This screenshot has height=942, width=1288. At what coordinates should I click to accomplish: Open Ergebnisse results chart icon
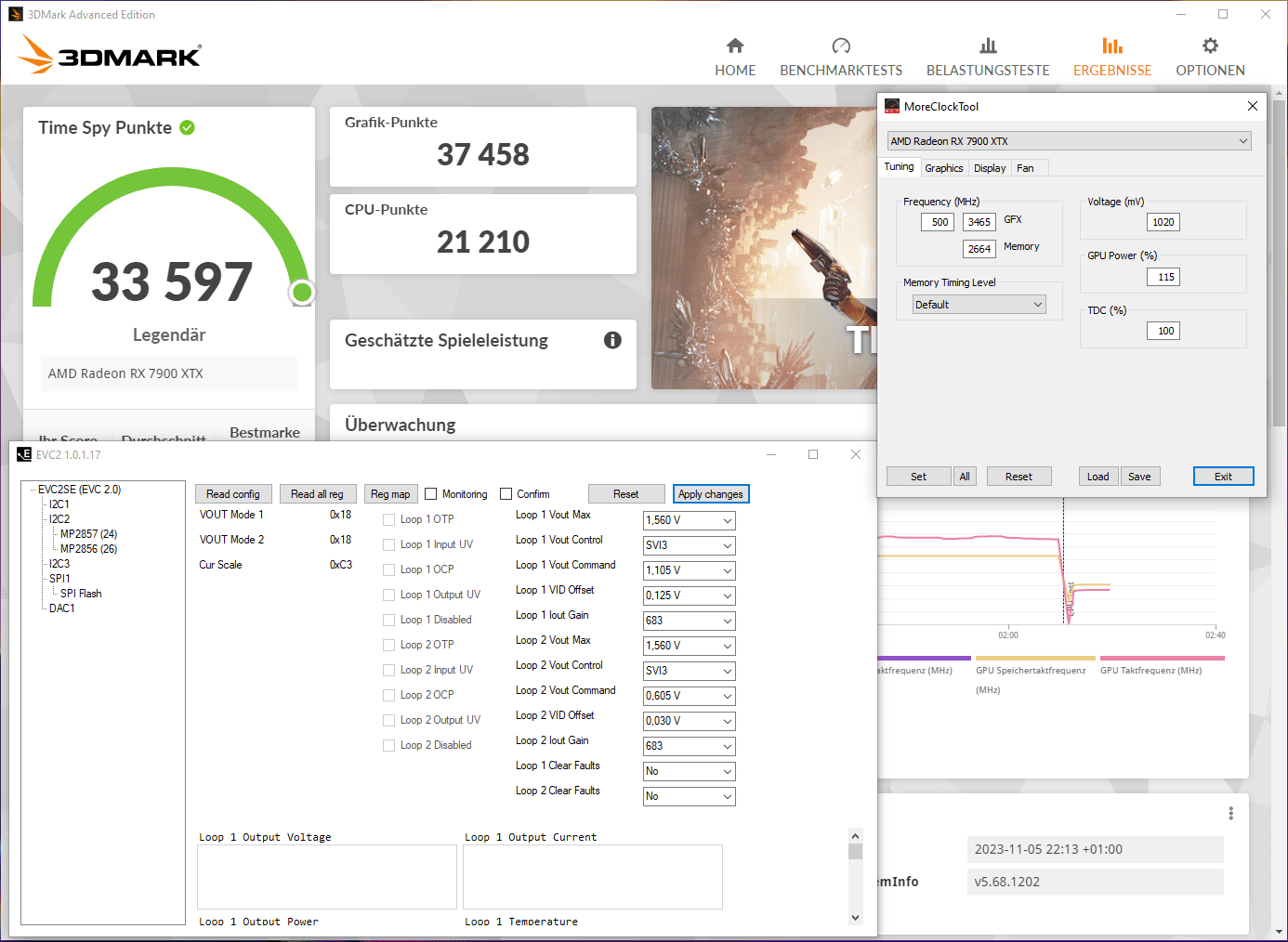pos(1112,46)
